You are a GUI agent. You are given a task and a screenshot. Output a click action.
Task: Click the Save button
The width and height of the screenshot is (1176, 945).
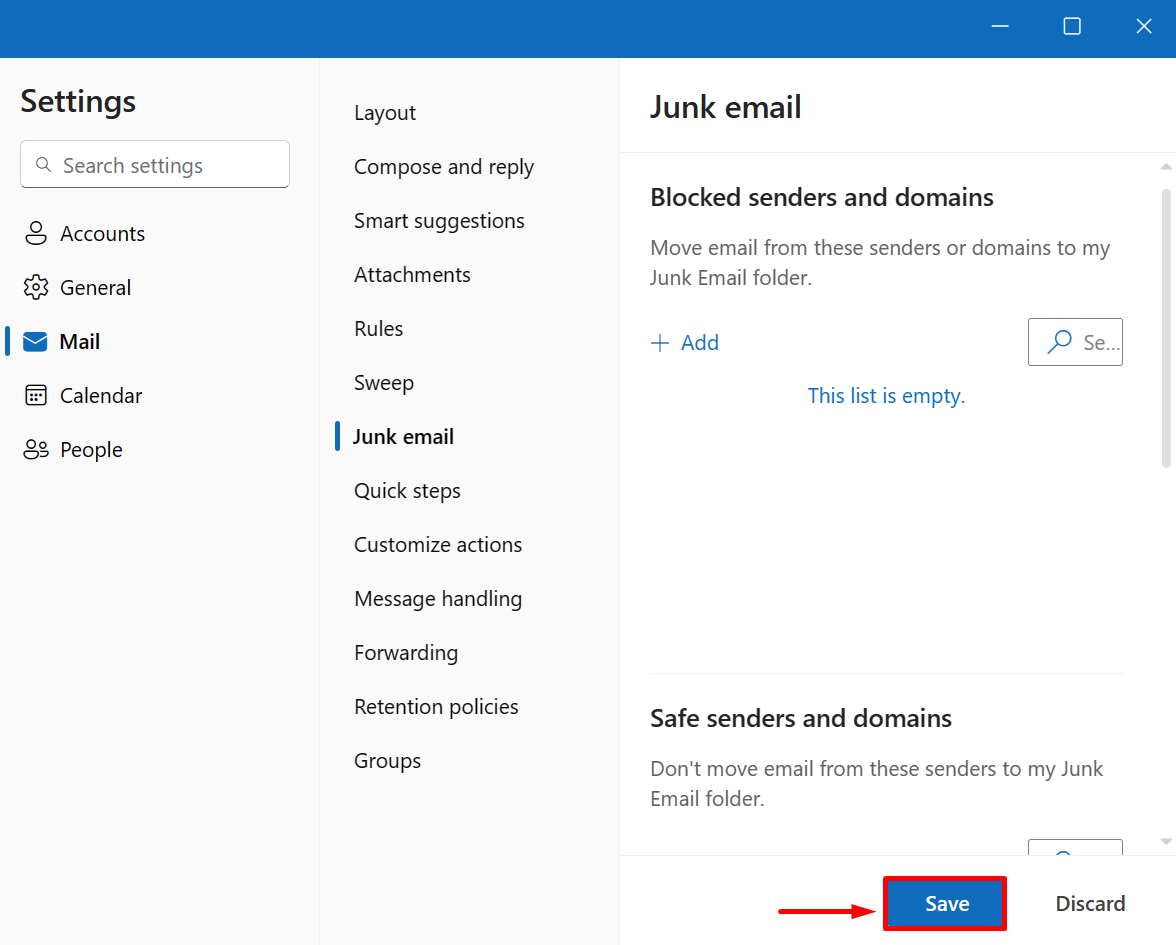pos(945,904)
